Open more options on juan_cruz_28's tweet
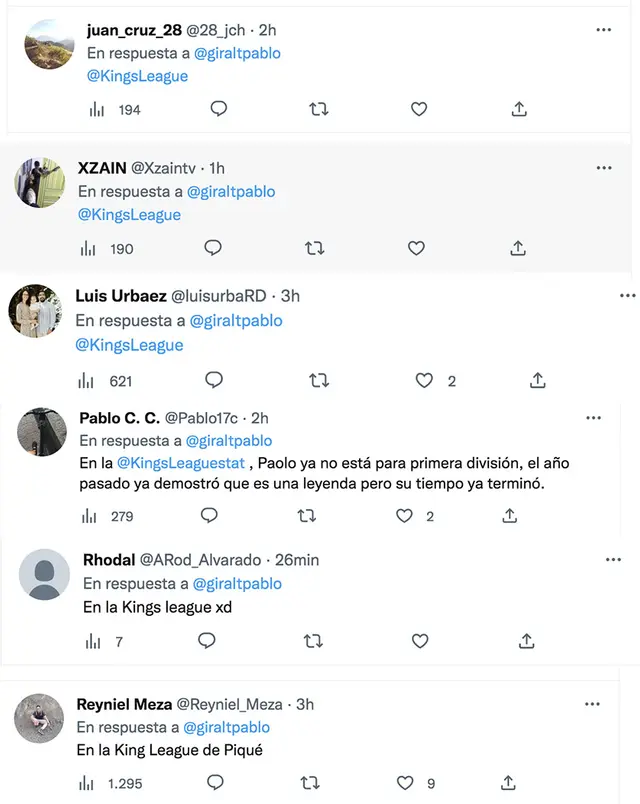Image resolution: width=640 pixels, height=804 pixels. point(603,30)
